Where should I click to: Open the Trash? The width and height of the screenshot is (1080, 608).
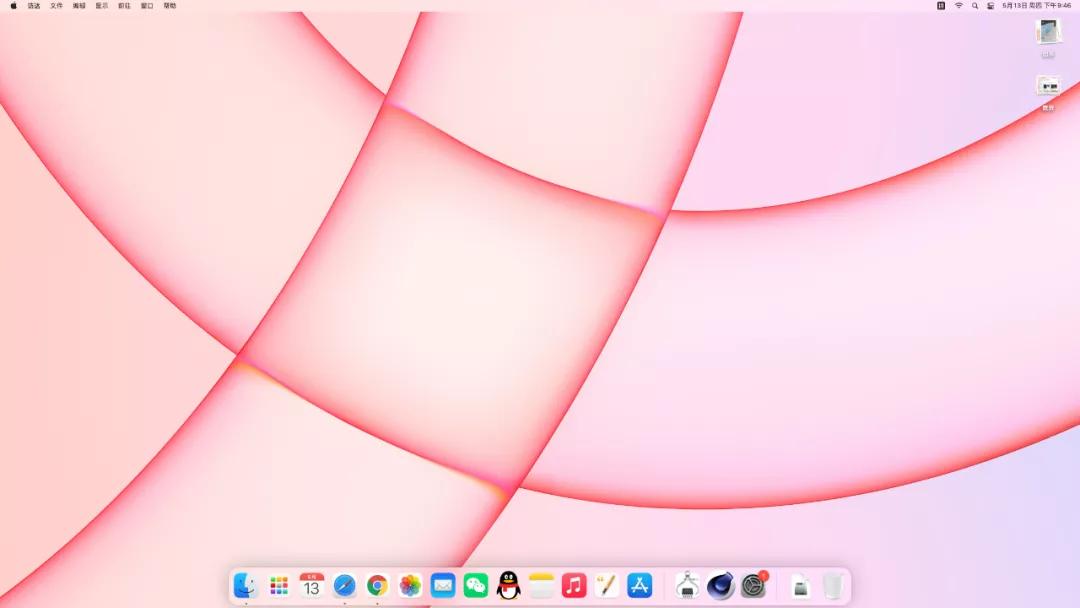click(832, 586)
